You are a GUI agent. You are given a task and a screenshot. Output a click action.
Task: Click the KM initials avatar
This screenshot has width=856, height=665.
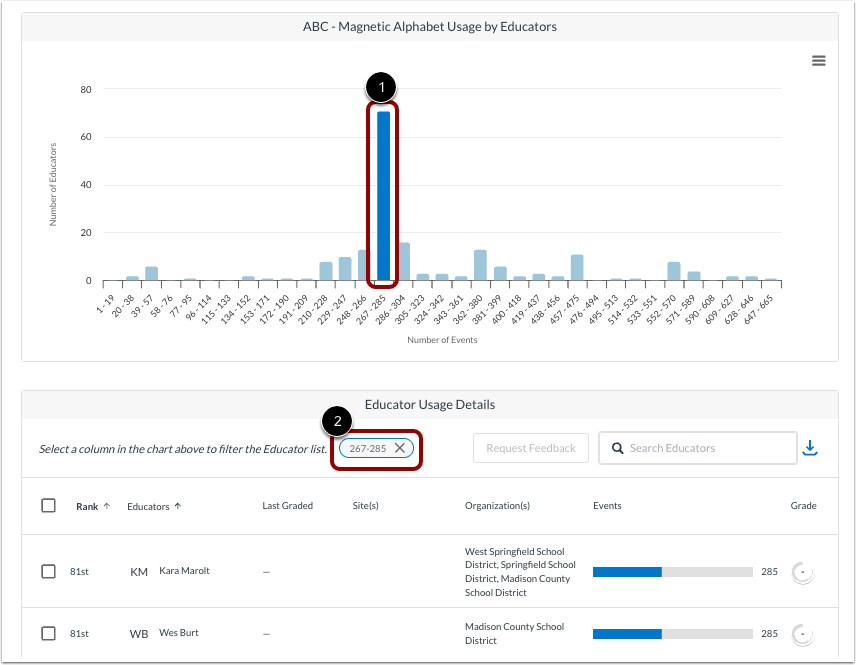(x=139, y=571)
